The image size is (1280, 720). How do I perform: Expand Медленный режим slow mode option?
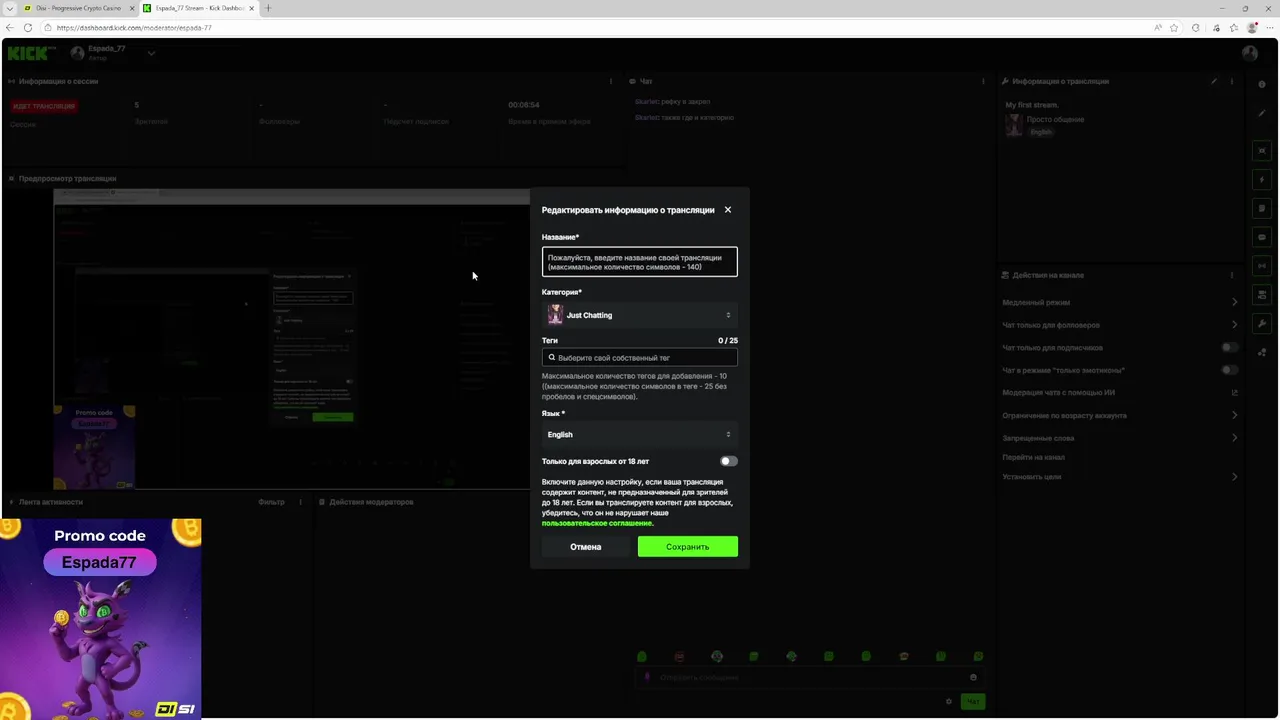pyautogui.click(x=1120, y=302)
